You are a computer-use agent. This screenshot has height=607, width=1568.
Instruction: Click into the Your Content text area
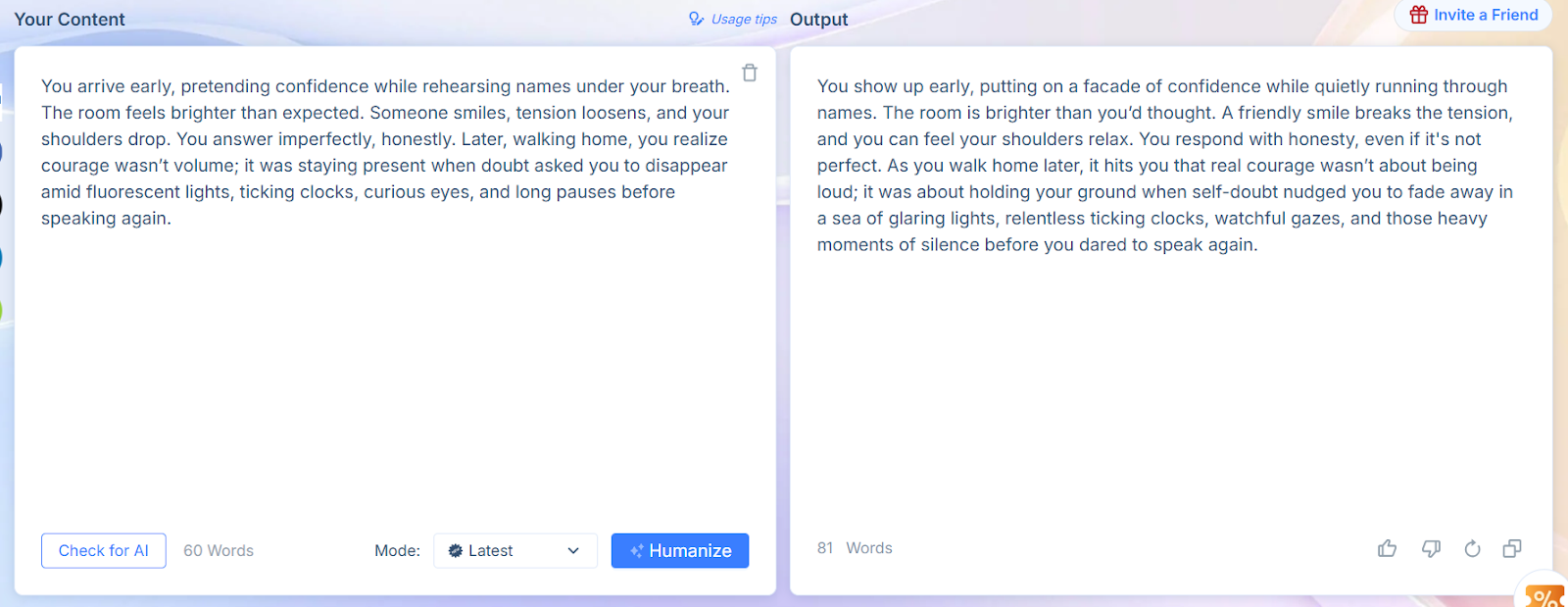point(392,343)
